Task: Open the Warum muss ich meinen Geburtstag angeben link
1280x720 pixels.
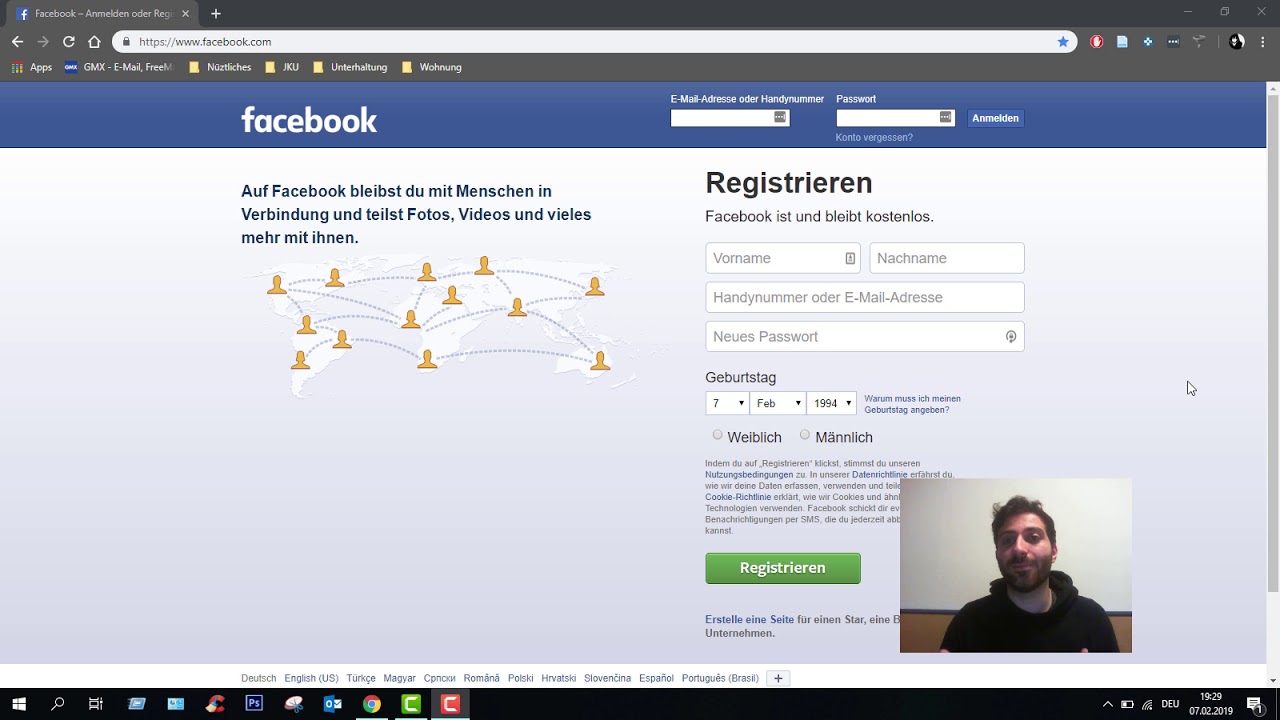Action: (912, 404)
